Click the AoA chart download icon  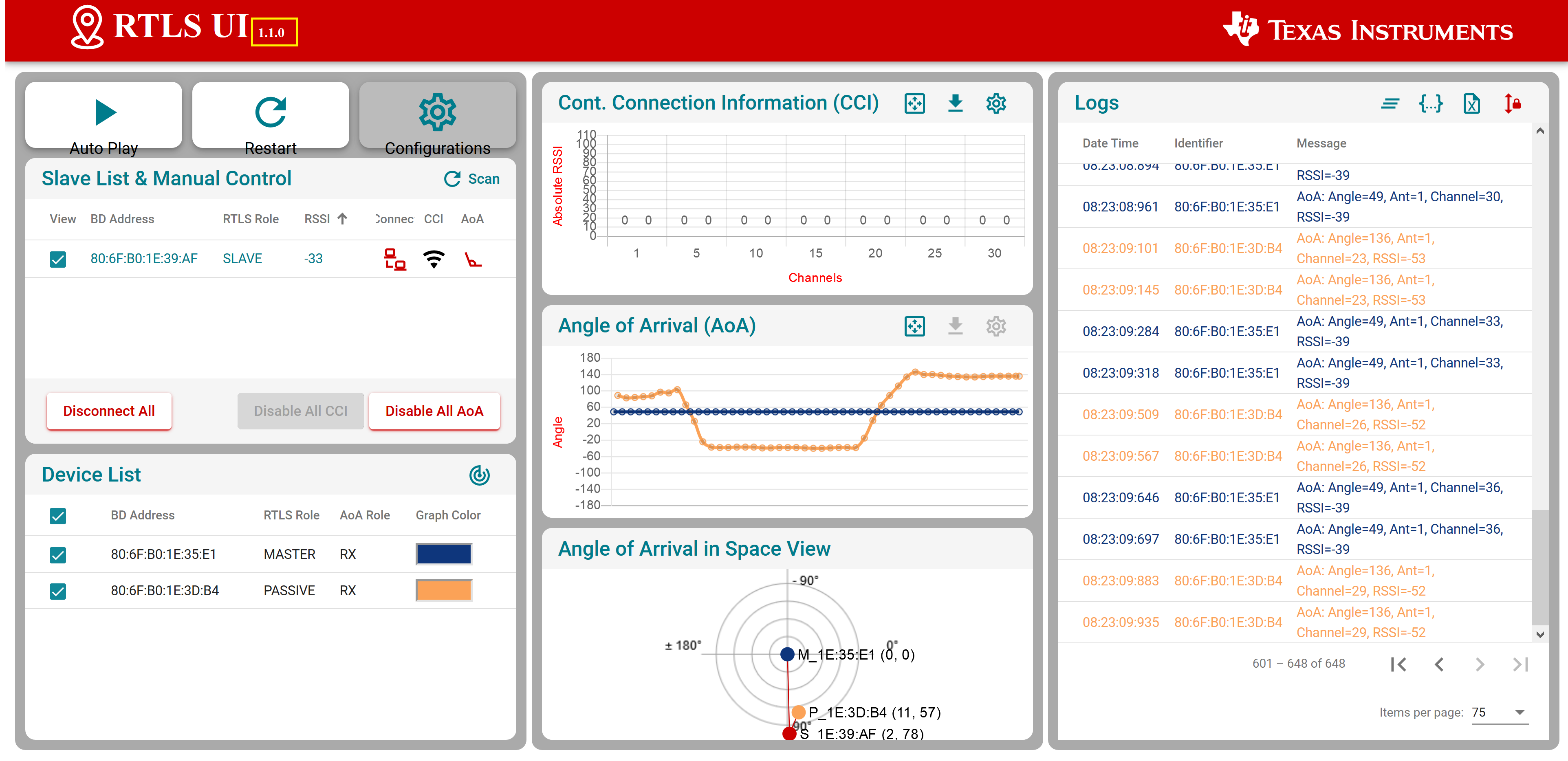pos(955,326)
